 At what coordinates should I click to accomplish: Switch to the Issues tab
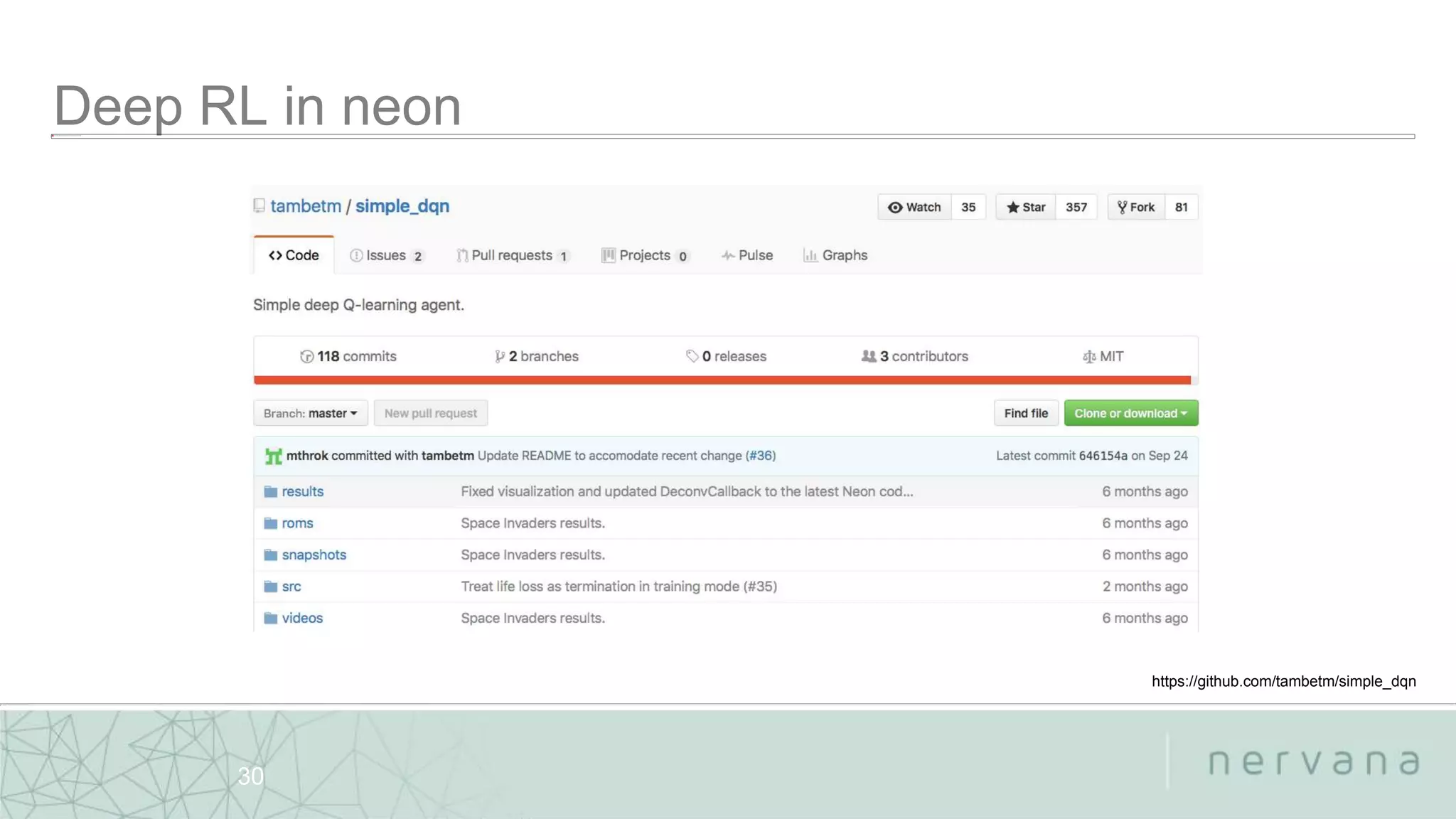(387, 255)
